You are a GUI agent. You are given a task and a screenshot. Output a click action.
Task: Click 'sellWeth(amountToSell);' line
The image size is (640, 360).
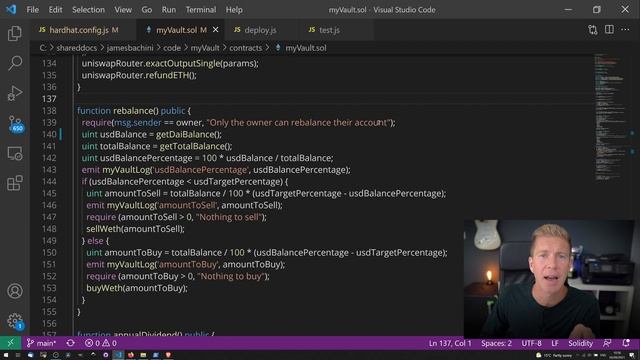(x=136, y=229)
